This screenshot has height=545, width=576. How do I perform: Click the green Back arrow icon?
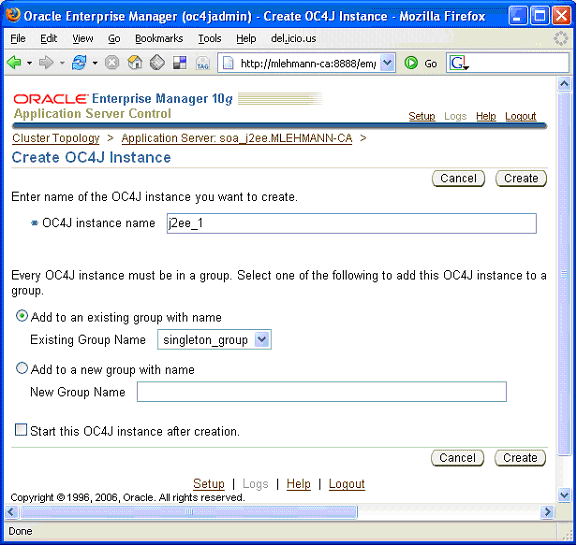[14, 63]
